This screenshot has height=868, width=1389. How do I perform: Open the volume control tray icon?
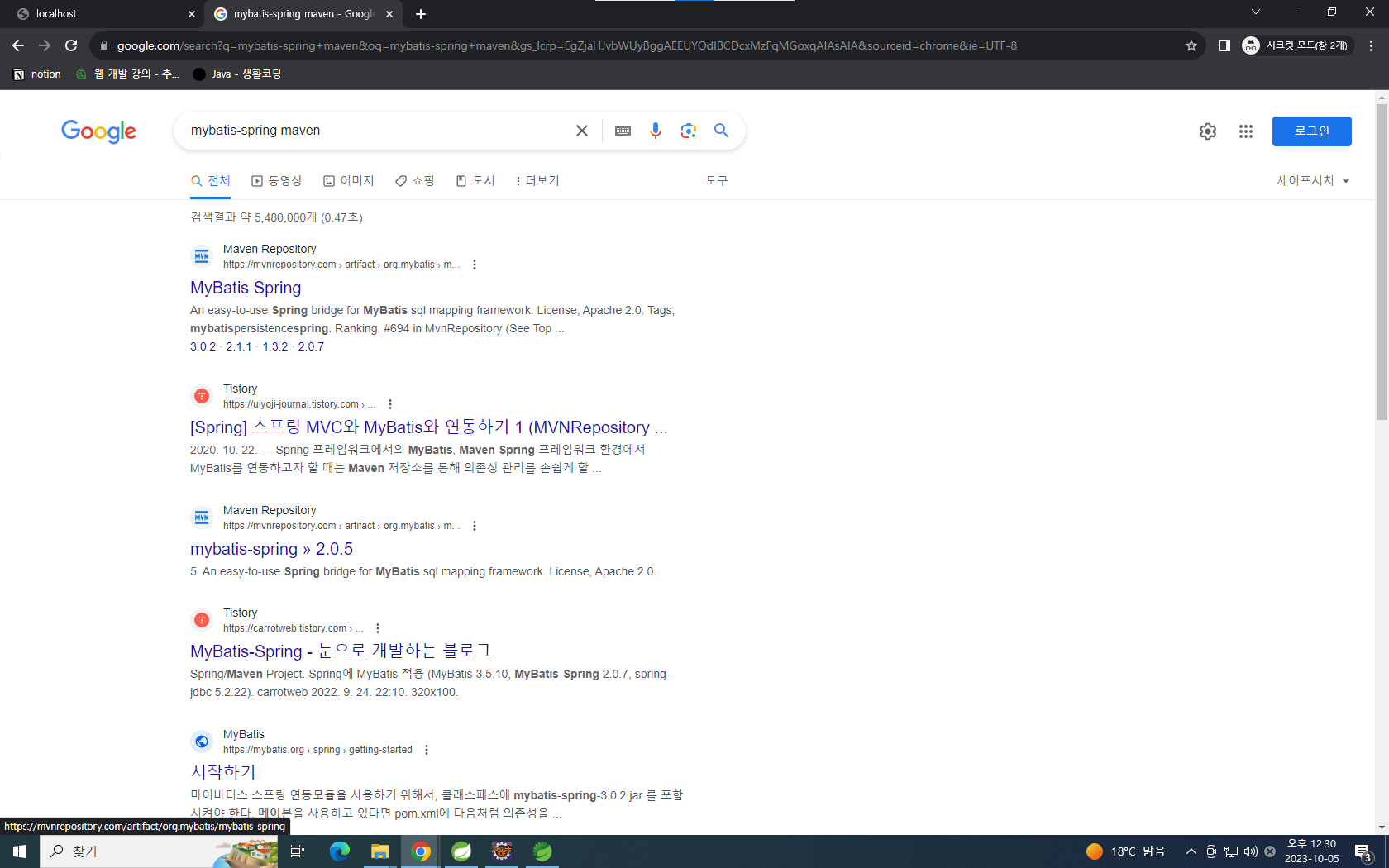click(x=1250, y=851)
